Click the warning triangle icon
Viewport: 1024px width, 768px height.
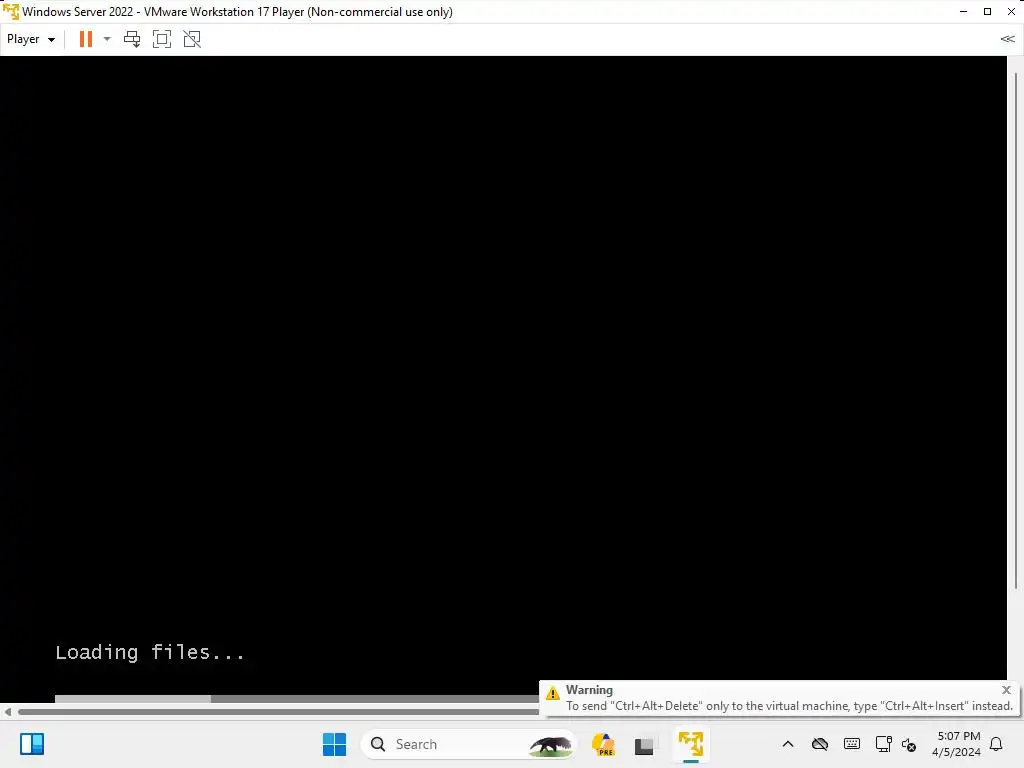tap(552, 693)
